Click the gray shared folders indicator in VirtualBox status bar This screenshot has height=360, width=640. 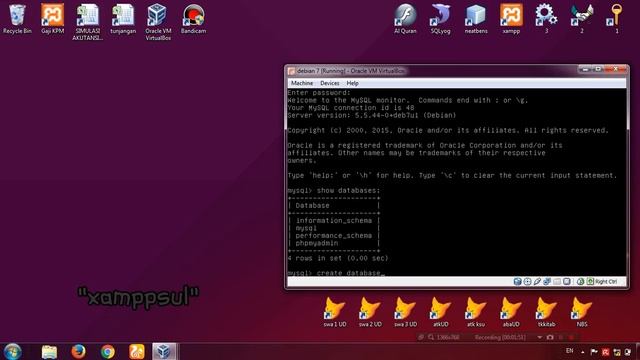(x=557, y=282)
